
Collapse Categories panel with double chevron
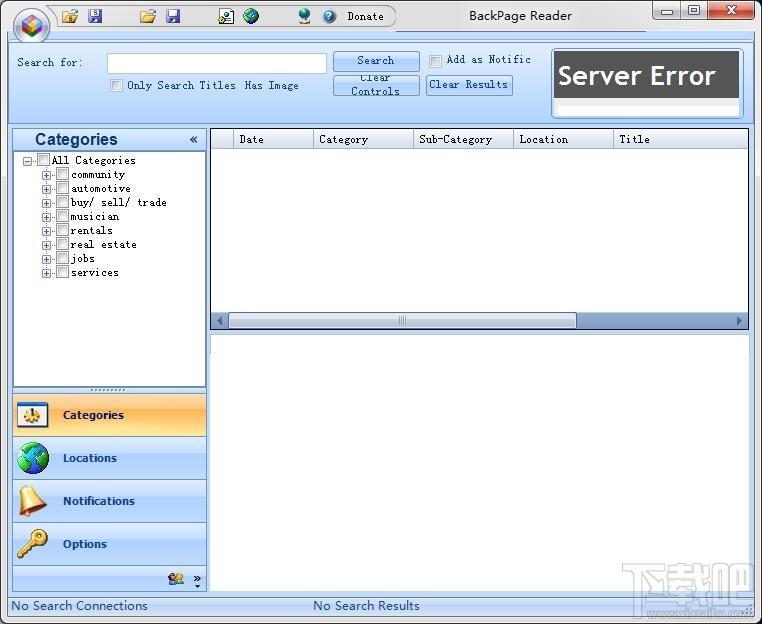point(193,140)
